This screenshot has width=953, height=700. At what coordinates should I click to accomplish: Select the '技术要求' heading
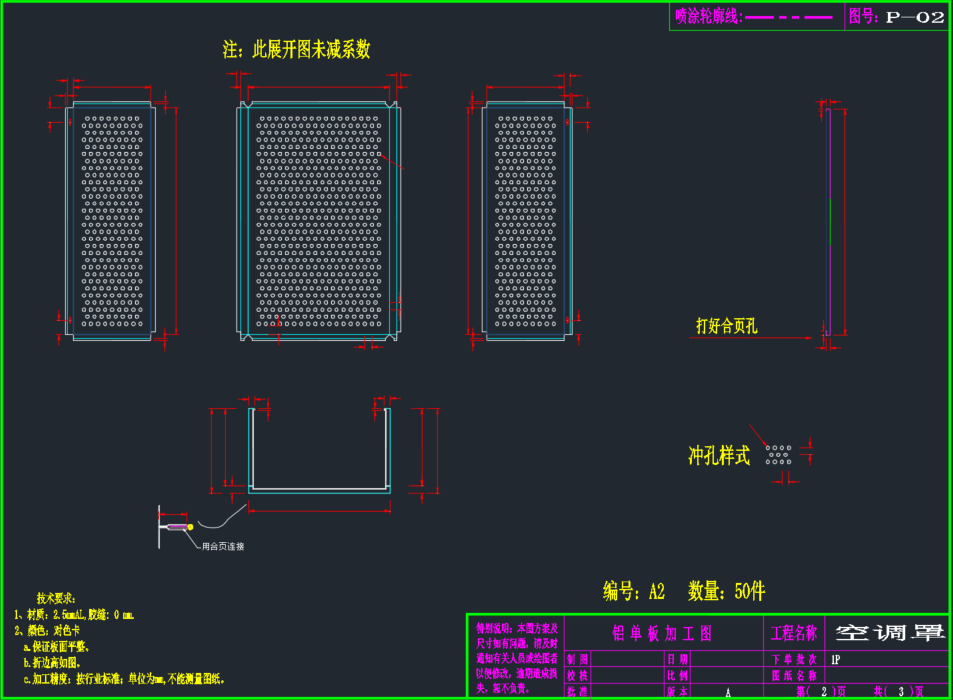click(63, 597)
